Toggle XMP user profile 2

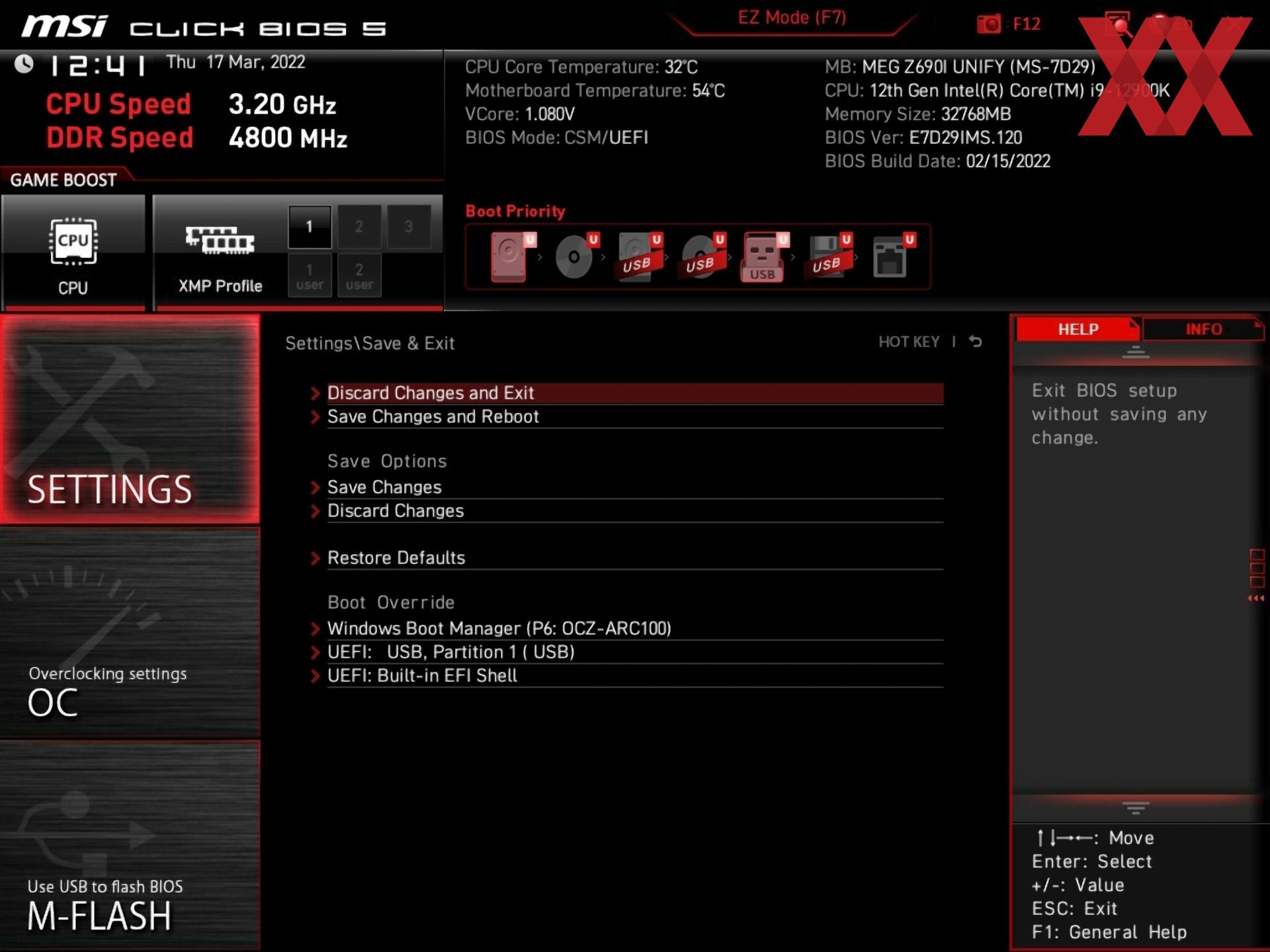(x=359, y=276)
